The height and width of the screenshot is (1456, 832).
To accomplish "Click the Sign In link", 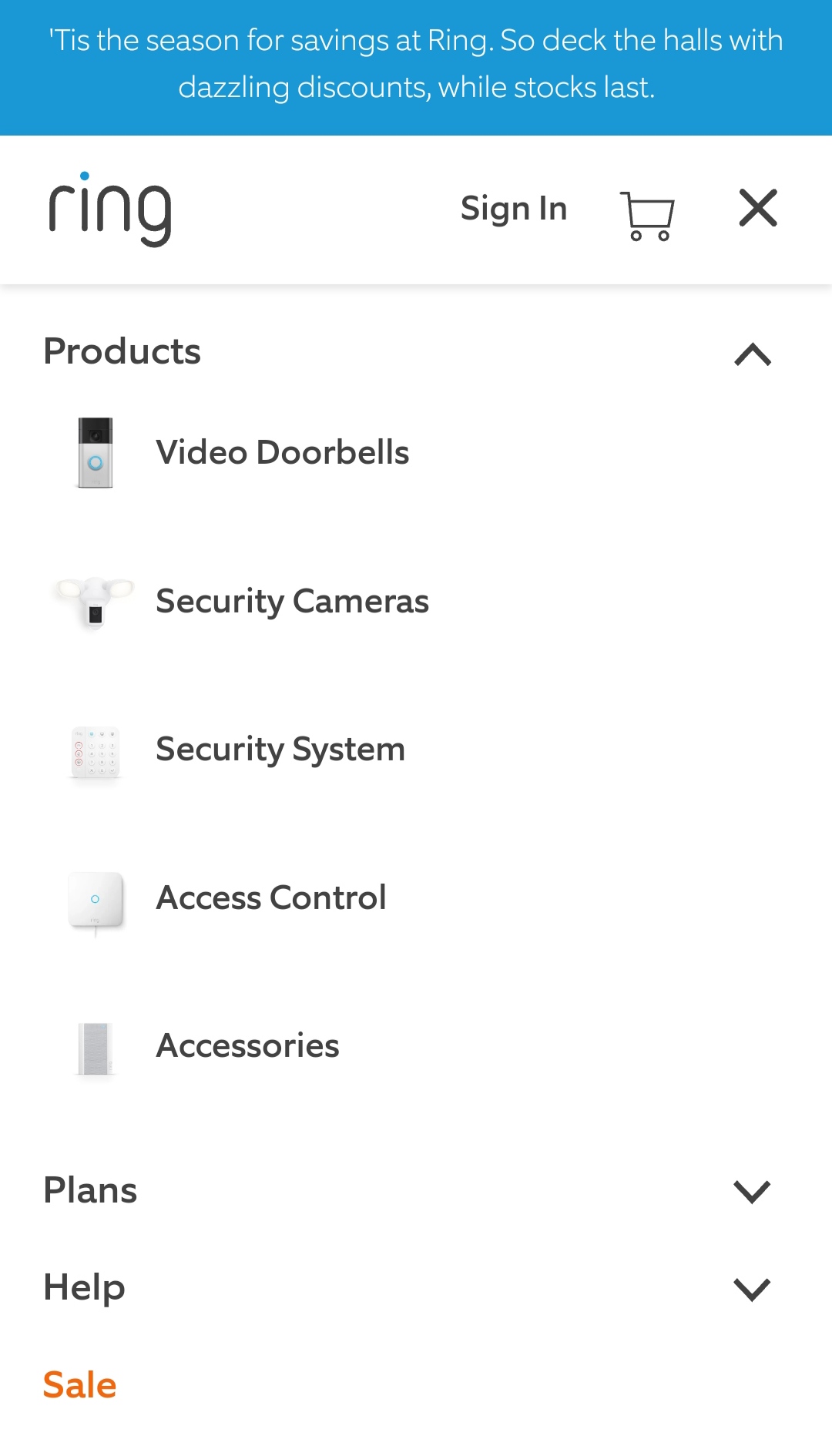I will (514, 209).
